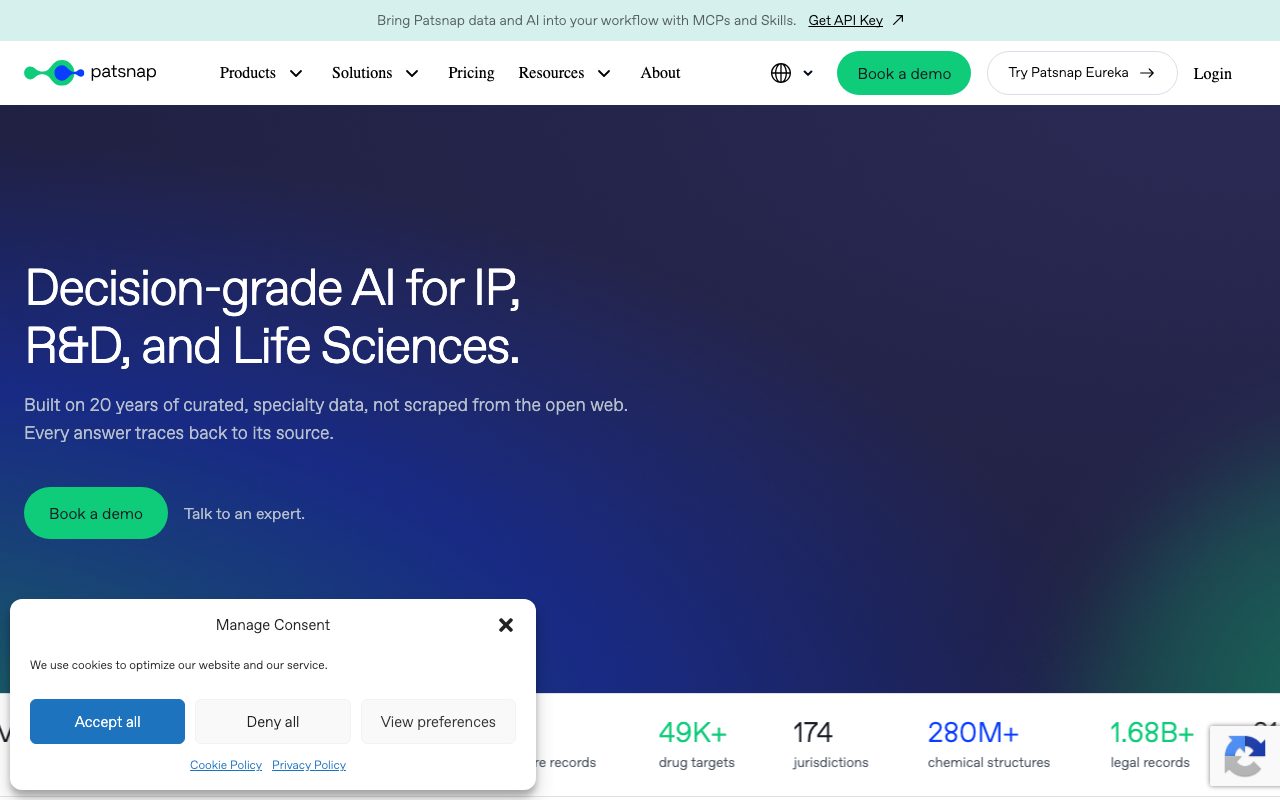Image resolution: width=1280 pixels, height=800 pixels.
Task: Click Talk to an expert link
Action: pos(244,514)
